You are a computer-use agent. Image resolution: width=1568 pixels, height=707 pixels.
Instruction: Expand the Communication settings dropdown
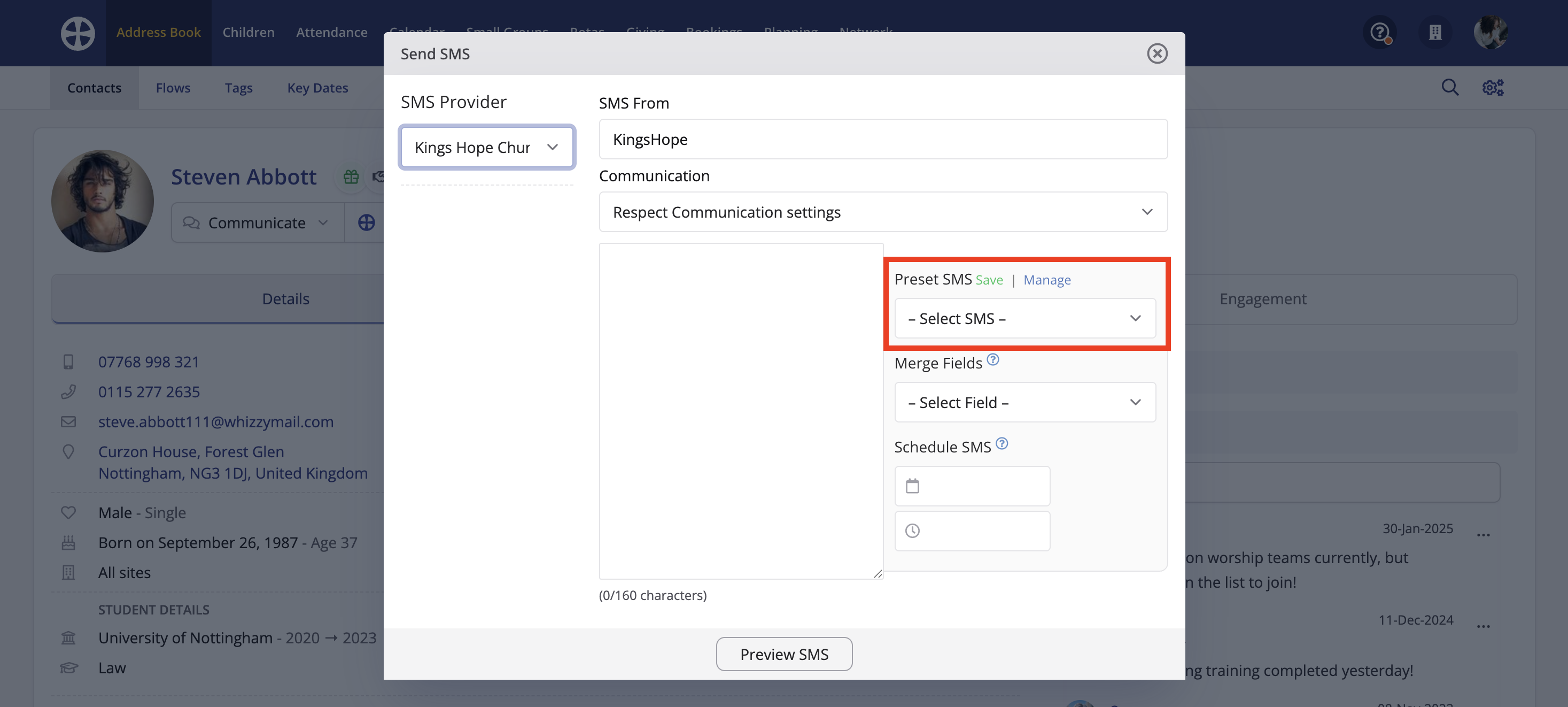point(883,212)
